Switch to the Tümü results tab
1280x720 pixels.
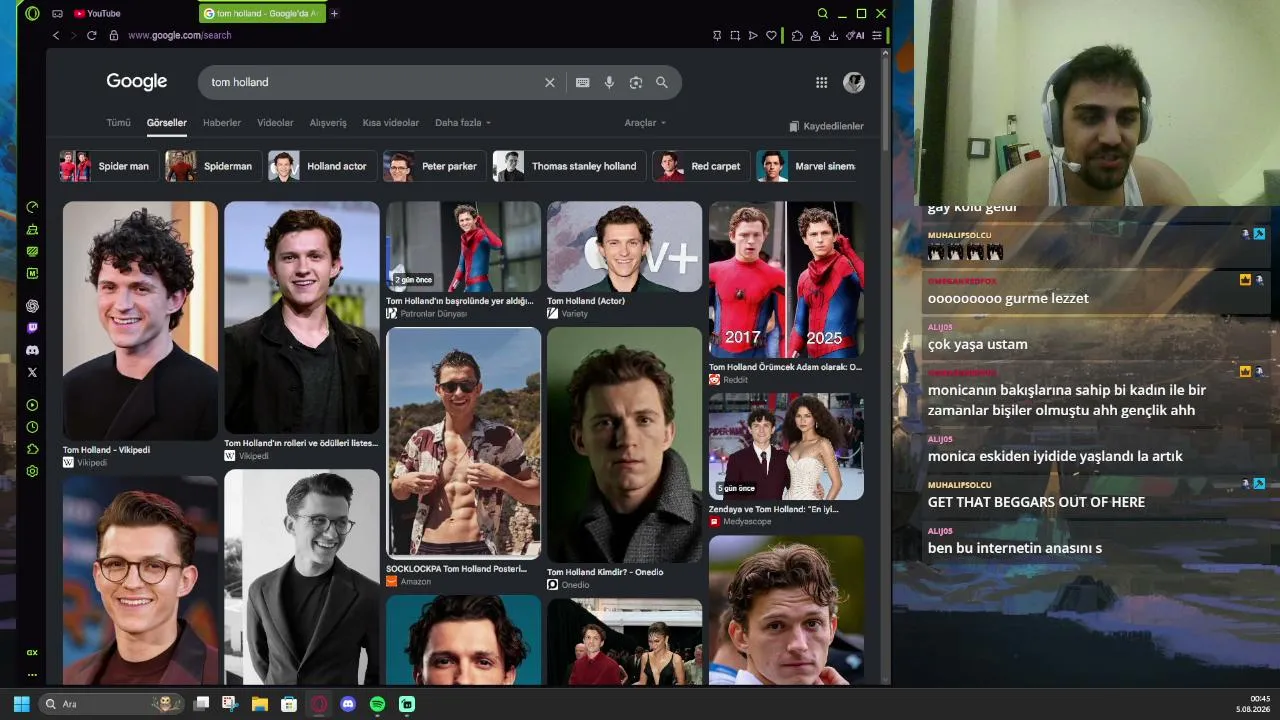point(118,123)
